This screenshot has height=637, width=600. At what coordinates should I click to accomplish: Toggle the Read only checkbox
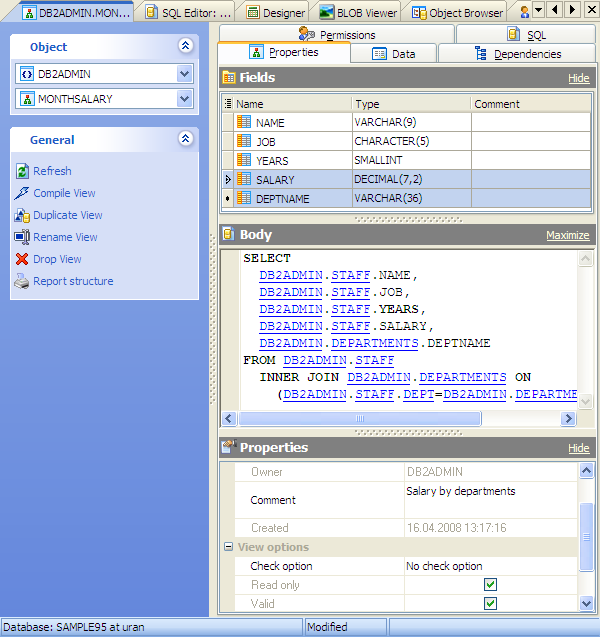[x=490, y=585]
